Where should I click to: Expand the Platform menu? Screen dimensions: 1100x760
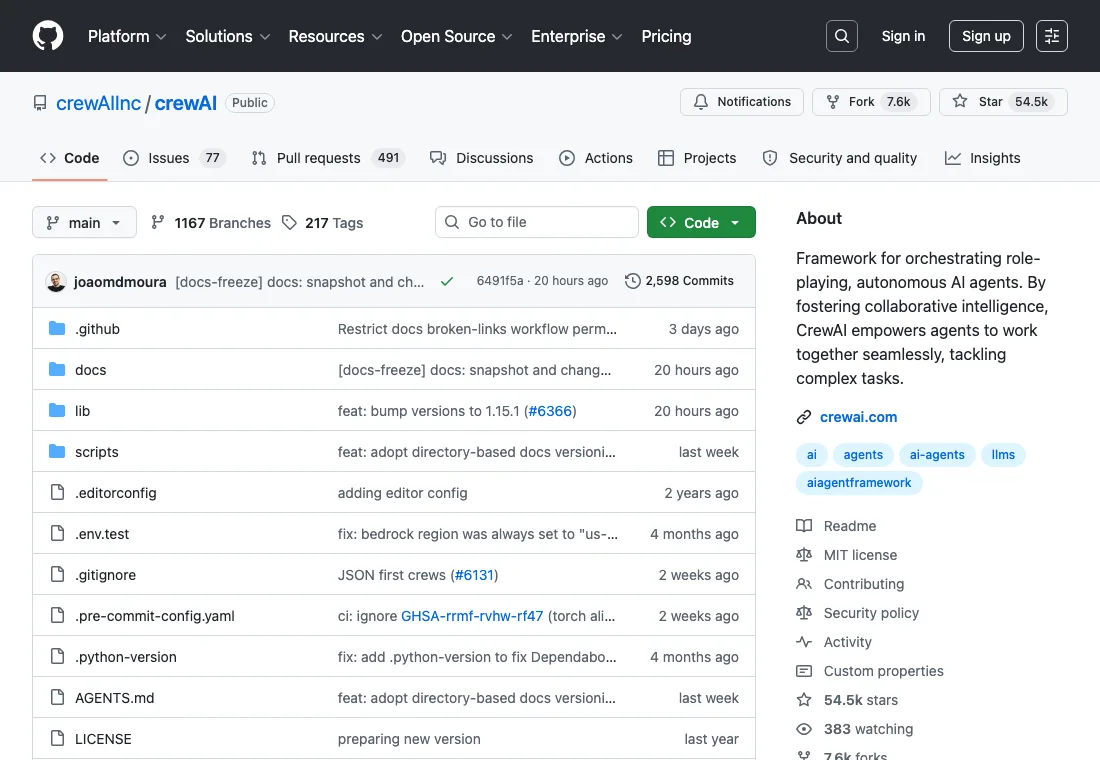(x=126, y=36)
